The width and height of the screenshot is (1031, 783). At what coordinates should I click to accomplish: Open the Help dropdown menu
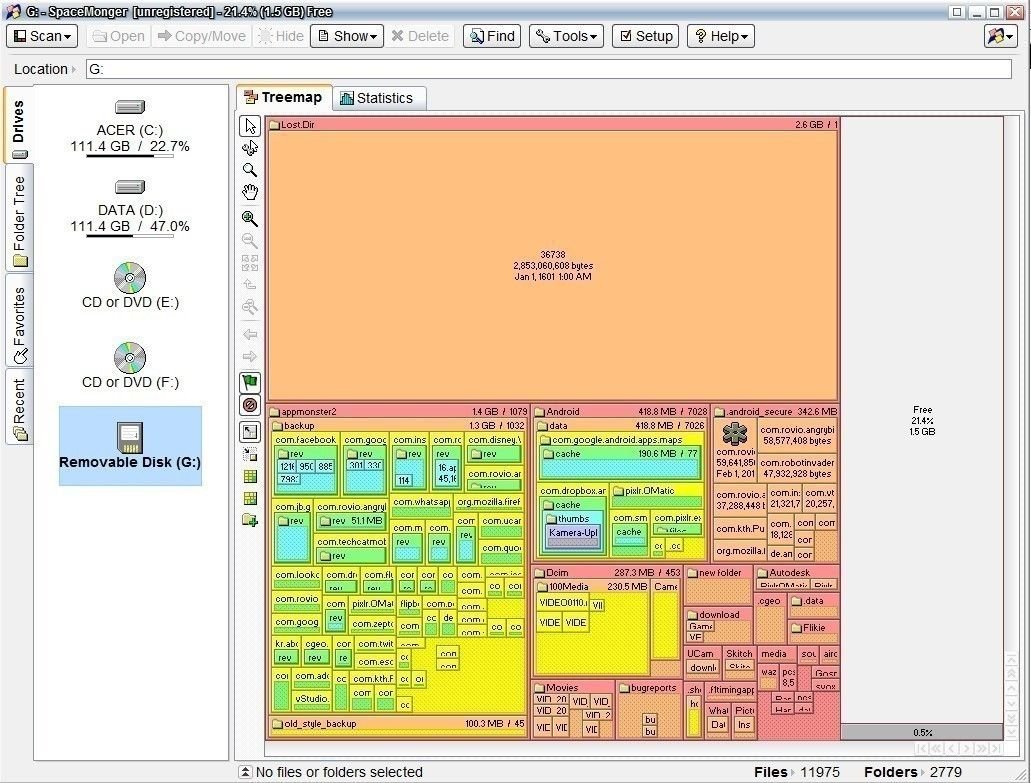tap(721, 36)
